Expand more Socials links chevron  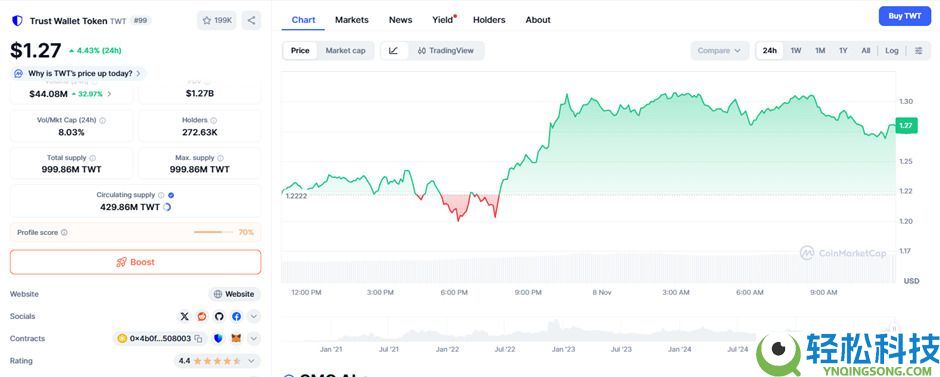coord(254,316)
